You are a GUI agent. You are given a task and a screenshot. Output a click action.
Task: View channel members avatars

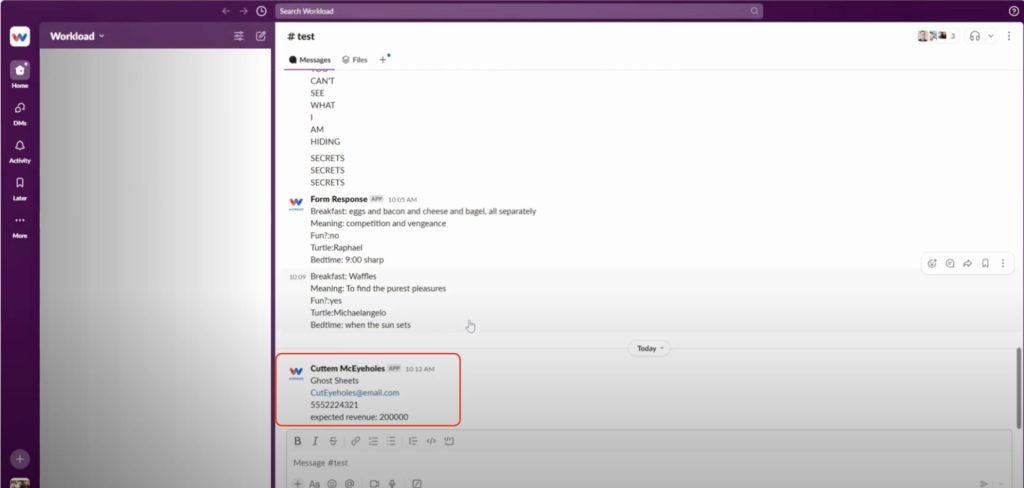pos(936,37)
